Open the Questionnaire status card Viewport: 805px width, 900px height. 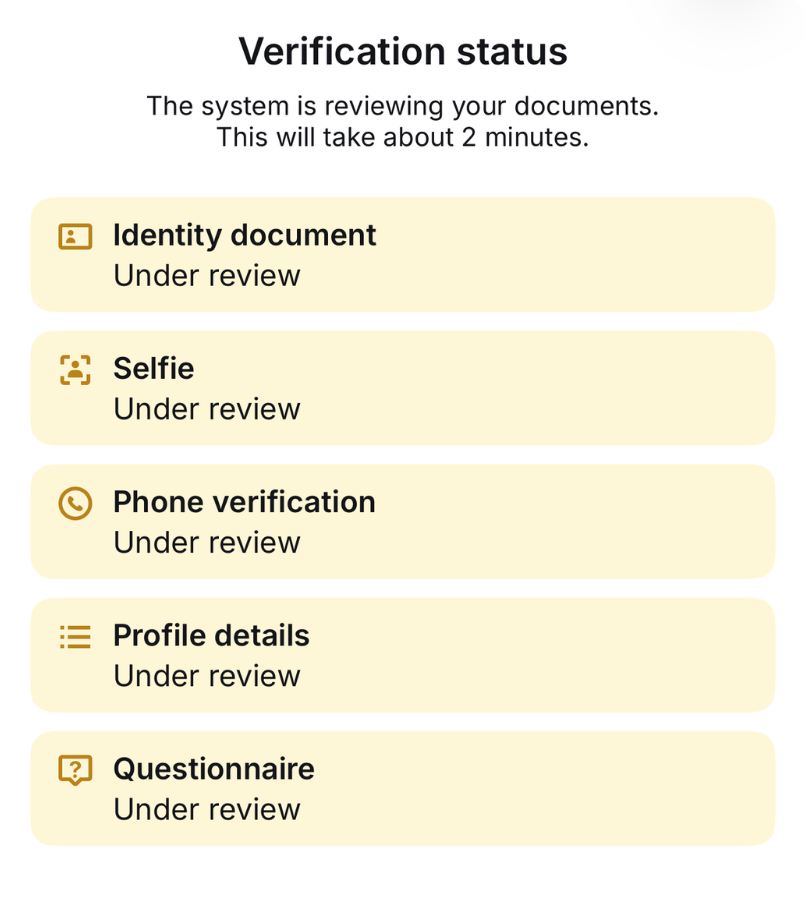403,789
